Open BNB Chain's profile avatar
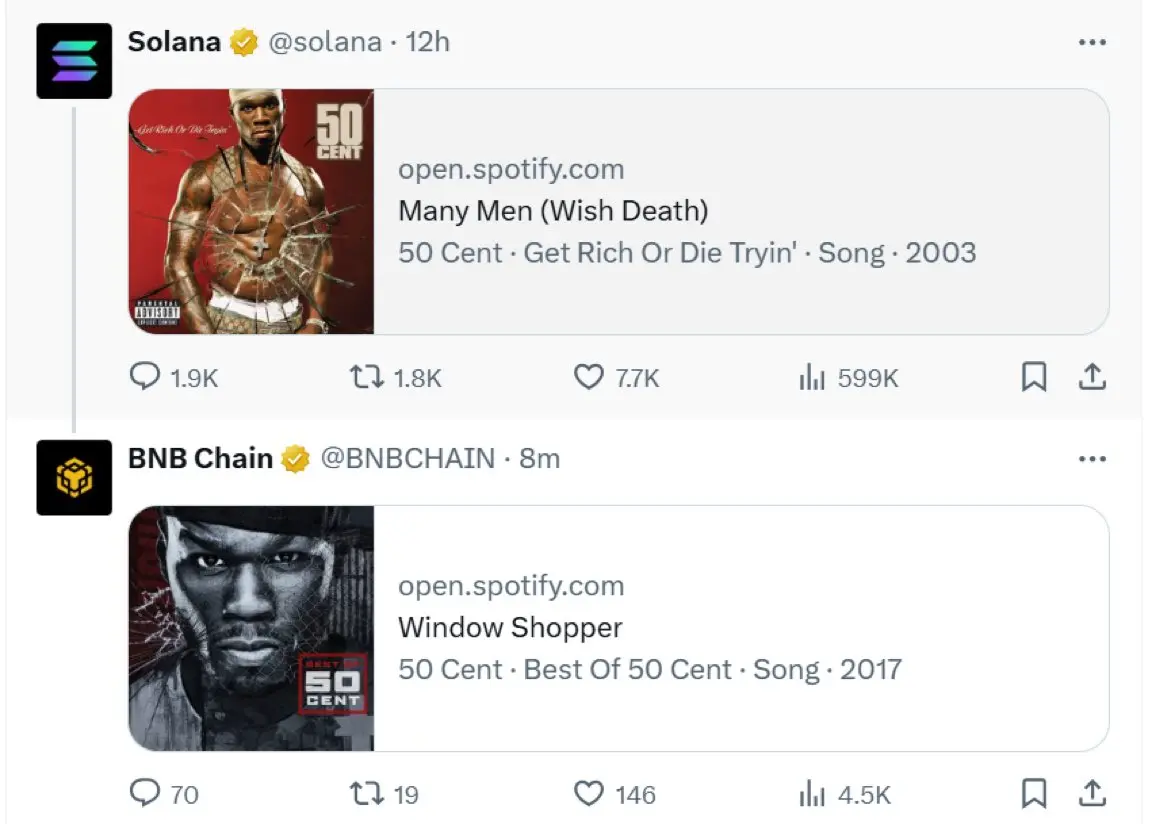 [74, 478]
